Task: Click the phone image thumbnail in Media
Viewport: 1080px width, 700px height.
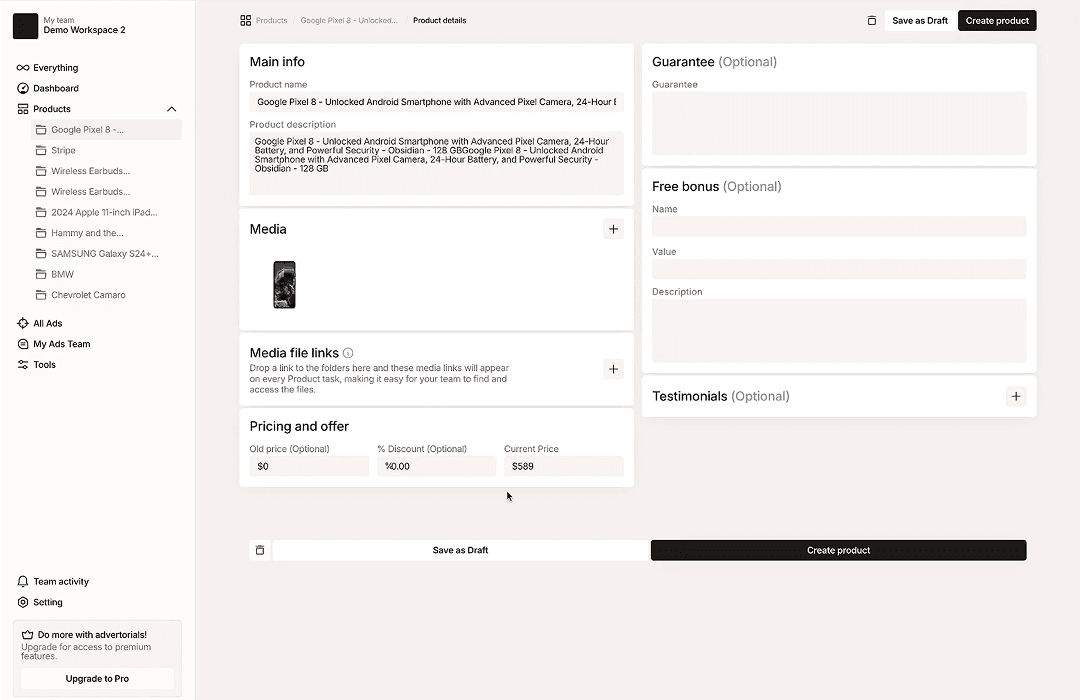Action: [x=284, y=284]
